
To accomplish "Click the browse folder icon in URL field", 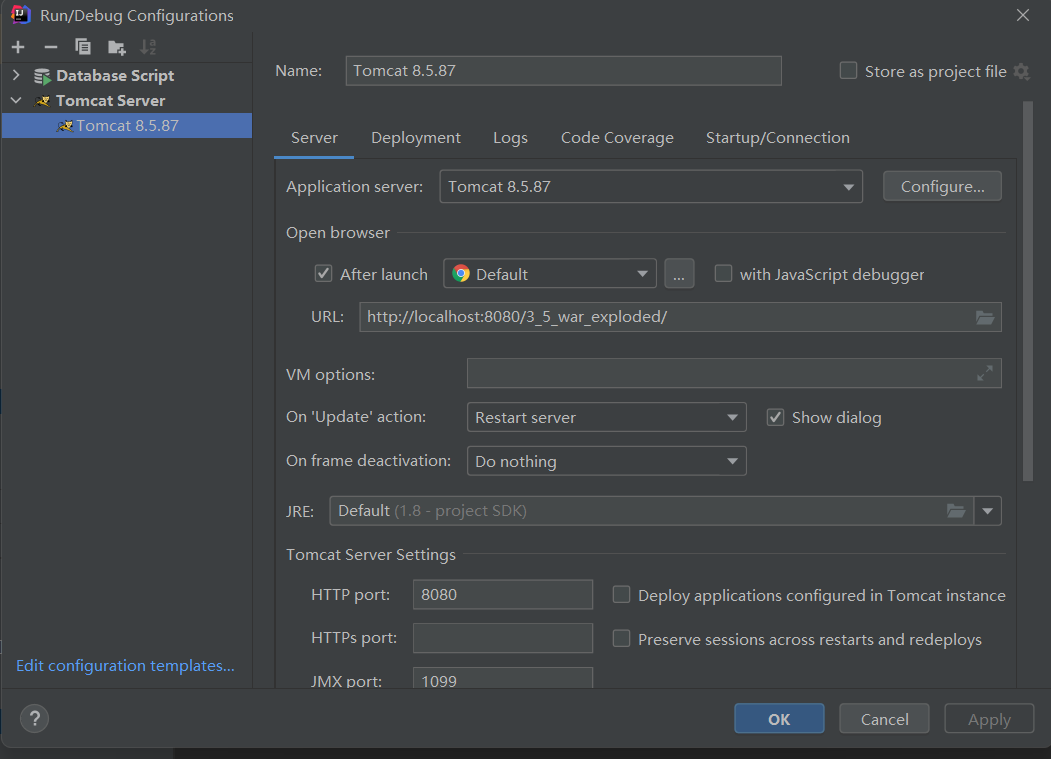I will [x=985, y=318].
